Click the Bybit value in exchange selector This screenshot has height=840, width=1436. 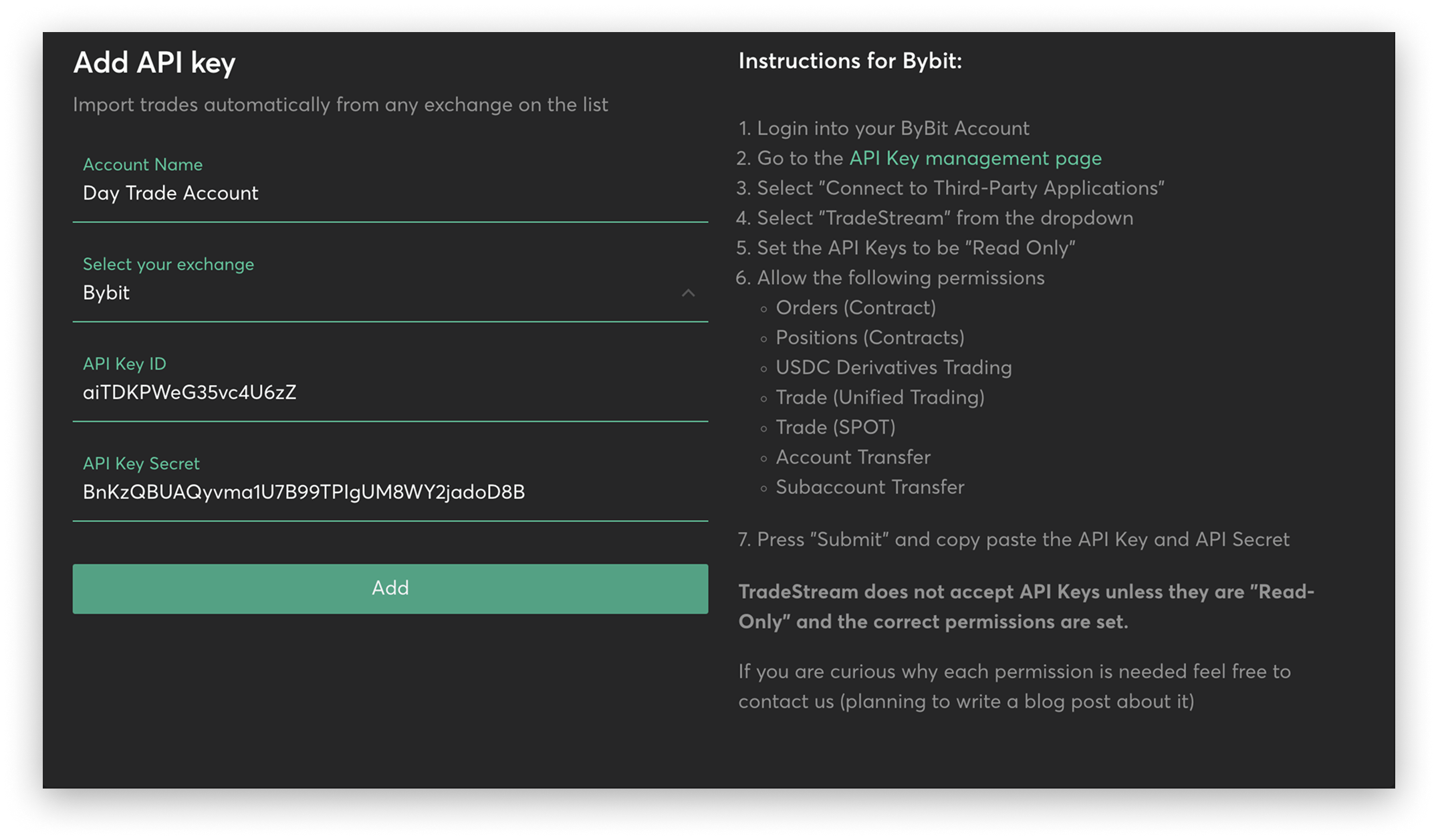pyautogui.click(x=106, y=293)
